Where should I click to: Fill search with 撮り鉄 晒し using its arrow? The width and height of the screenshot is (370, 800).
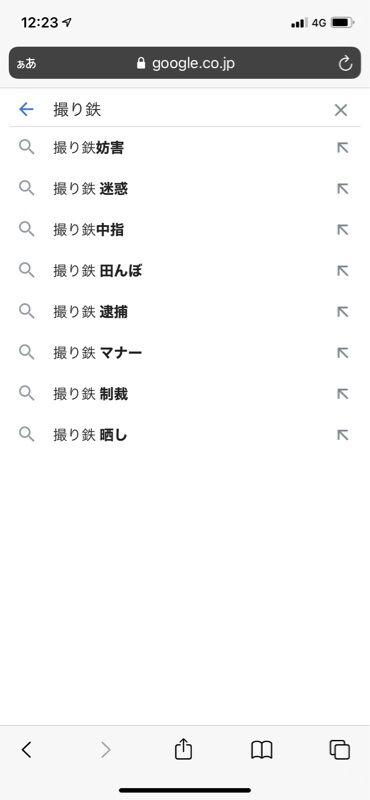pos(343,435)
